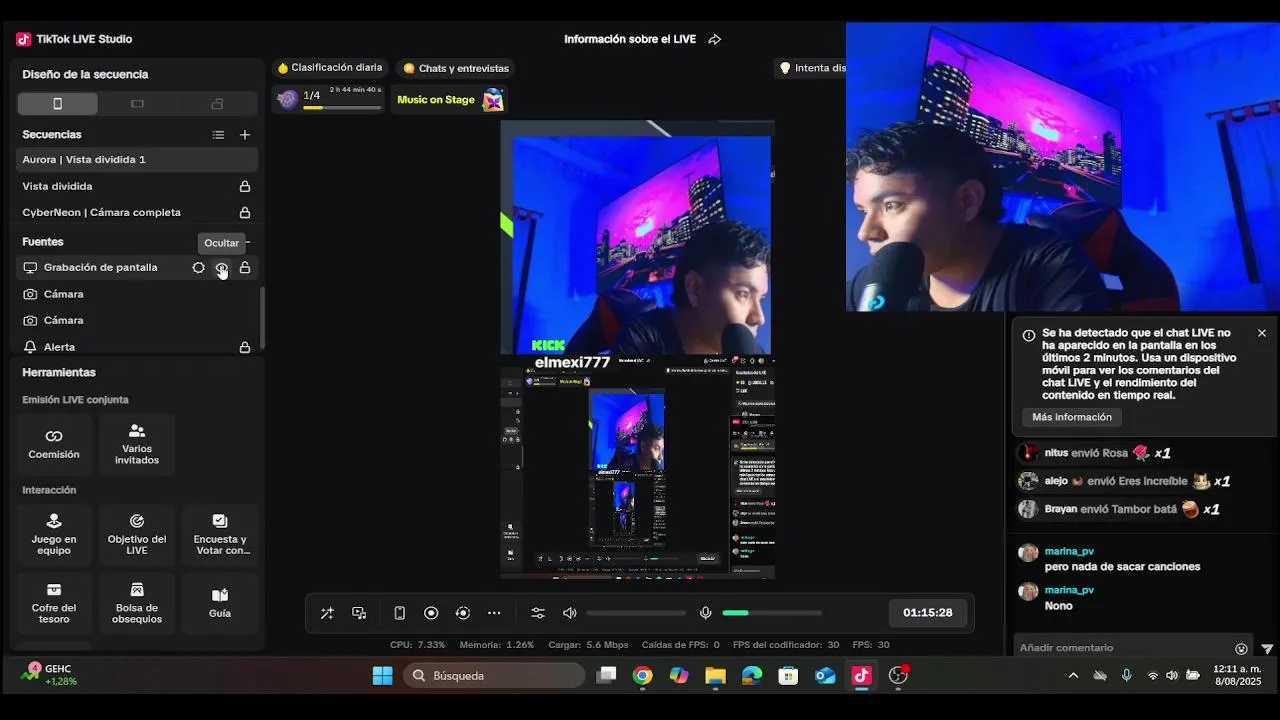Open the emoji picker in comment box
1280x720 pixels.
pyautogui.click(x=1241, y=648)
